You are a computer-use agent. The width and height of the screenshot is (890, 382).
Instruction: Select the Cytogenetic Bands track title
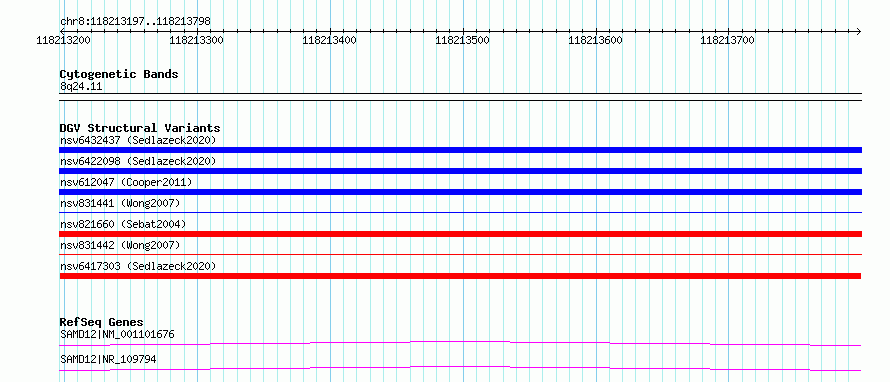point(119,74)
